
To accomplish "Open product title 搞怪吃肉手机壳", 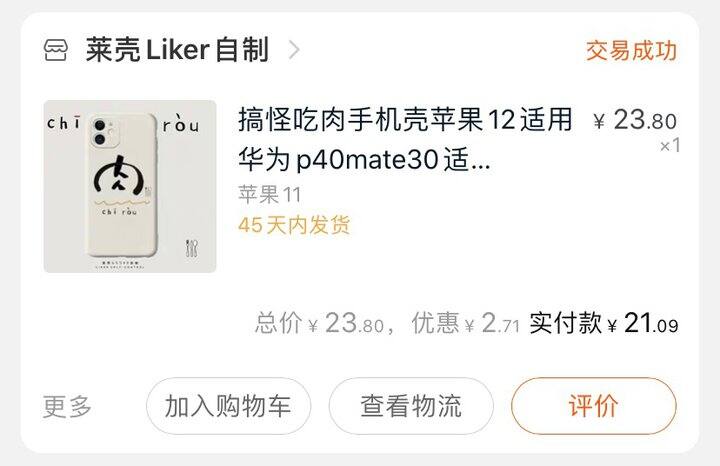I will 405,139.
